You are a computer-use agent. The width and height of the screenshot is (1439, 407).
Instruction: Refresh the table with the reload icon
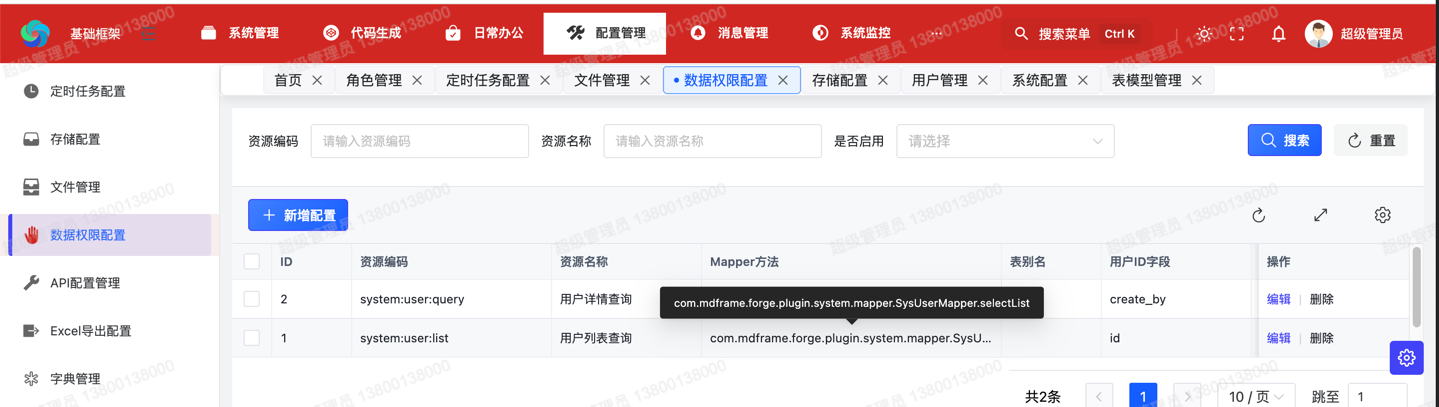[x=1259, y=215]
